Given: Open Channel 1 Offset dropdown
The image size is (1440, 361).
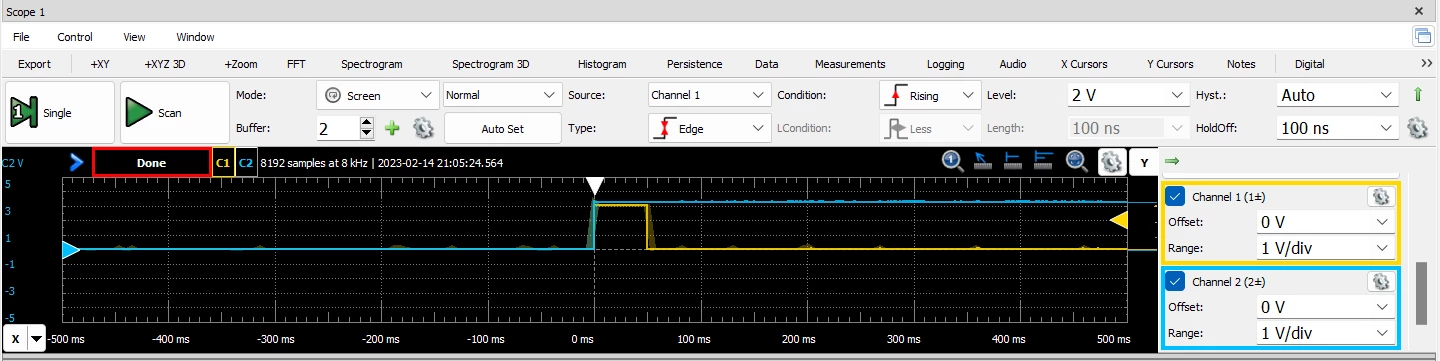Looking at the screenshot, I should click(x=1325, y=222).
